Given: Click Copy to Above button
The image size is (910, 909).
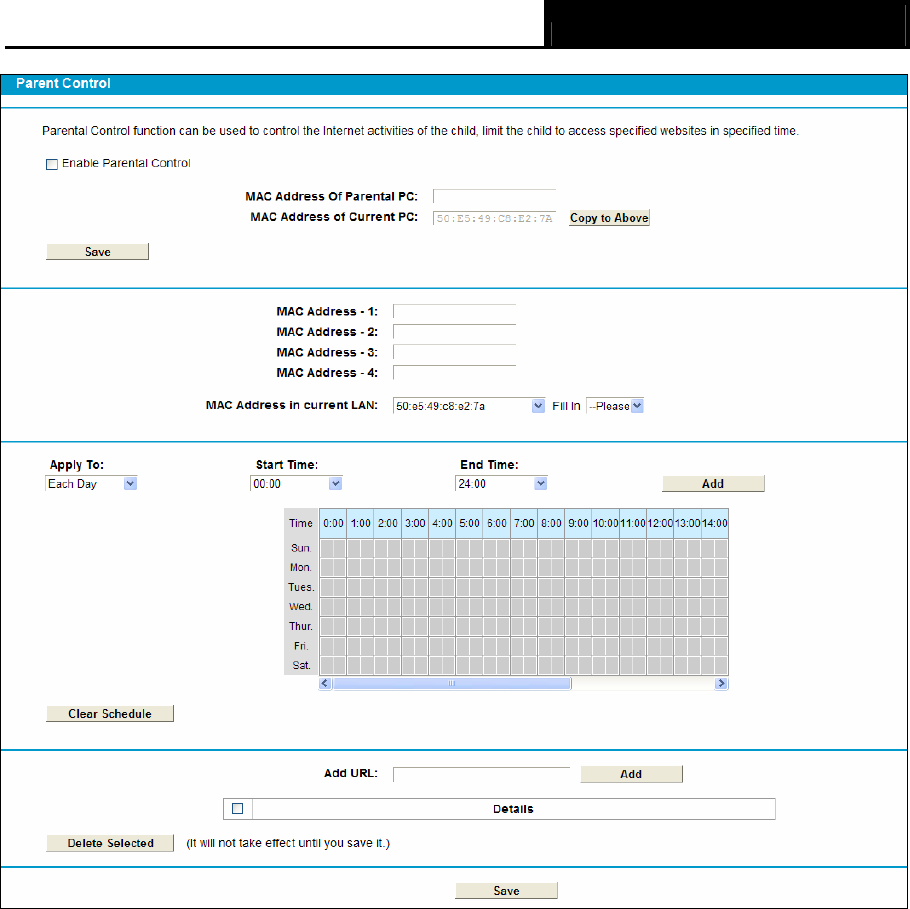Looking at the screenshot, I should (x=609, y=218).
